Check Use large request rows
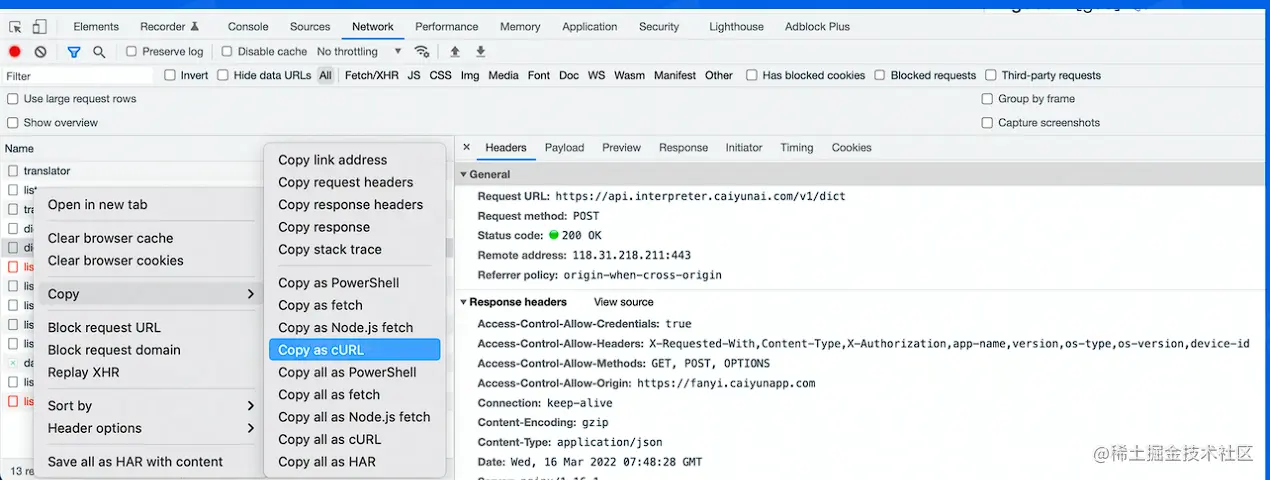This screenshot has width=1270, height=480. click(13, 99)
